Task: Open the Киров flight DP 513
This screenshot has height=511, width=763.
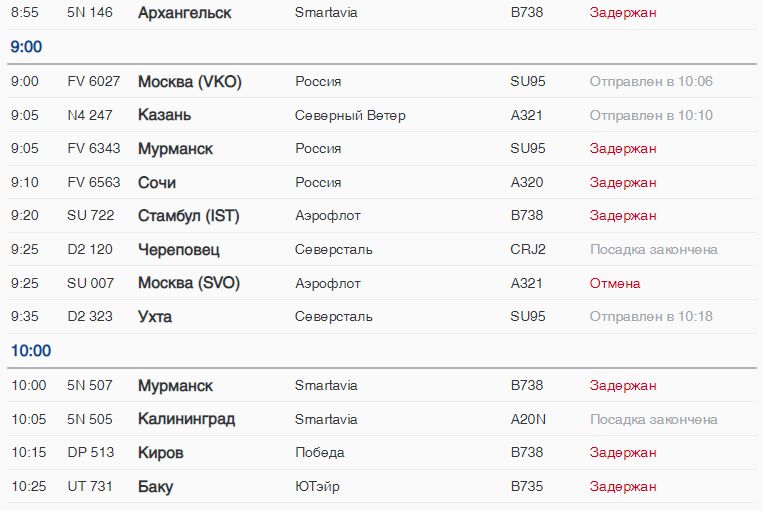Action: (382, 452)
